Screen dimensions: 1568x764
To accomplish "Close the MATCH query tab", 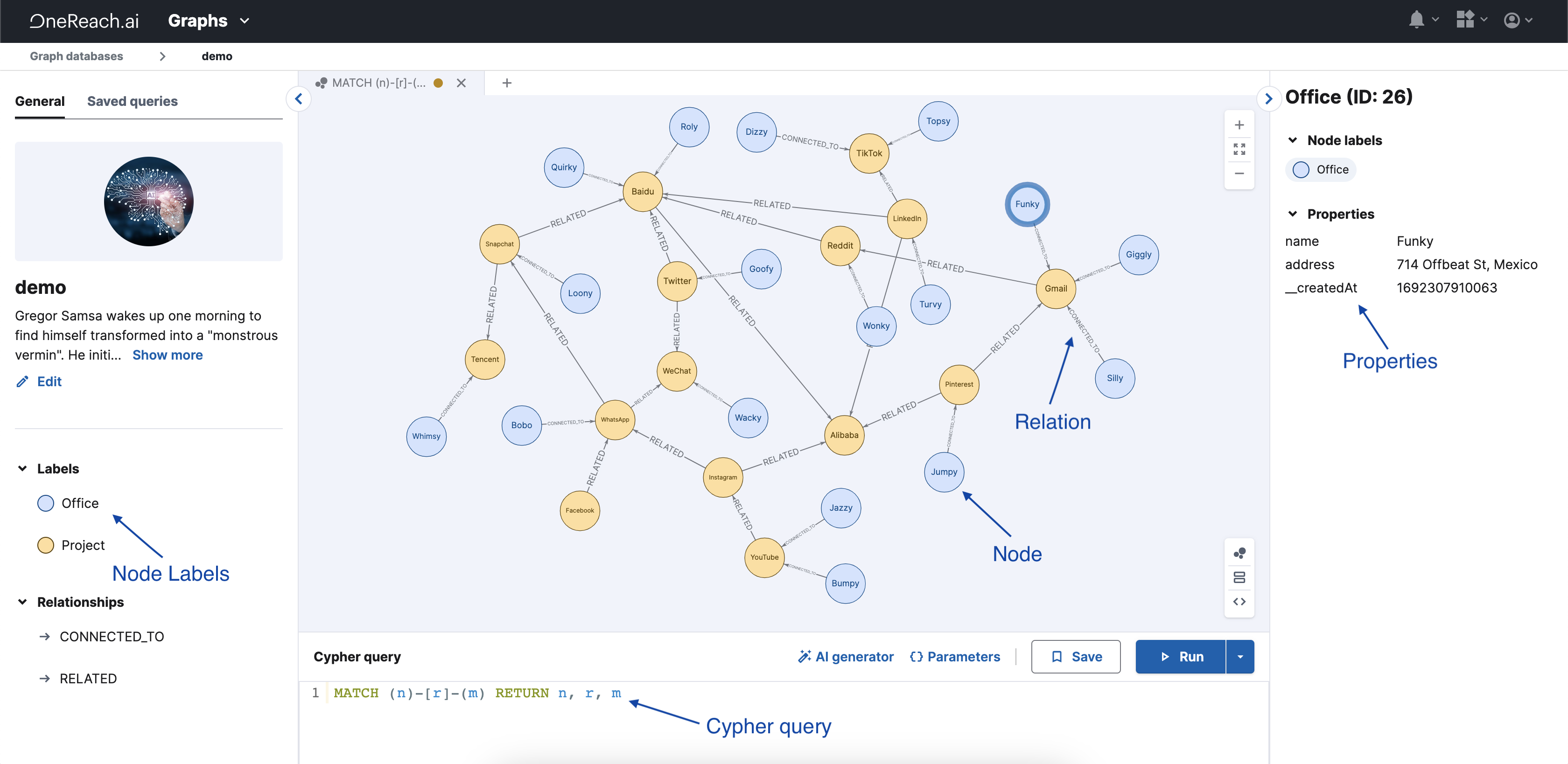I will (x=462, y=83).
